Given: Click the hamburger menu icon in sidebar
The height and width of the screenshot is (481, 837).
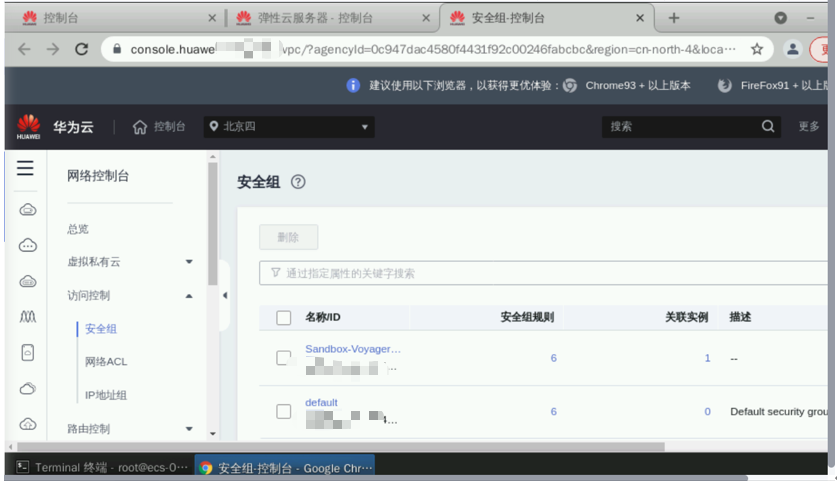Looking at the screenshot, I should (x=25, y=169).
